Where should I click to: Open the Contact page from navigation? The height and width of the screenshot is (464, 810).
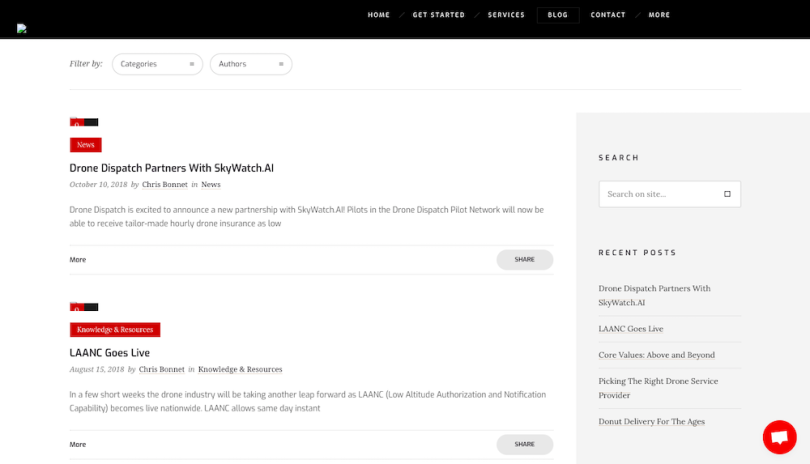point(608,15)
